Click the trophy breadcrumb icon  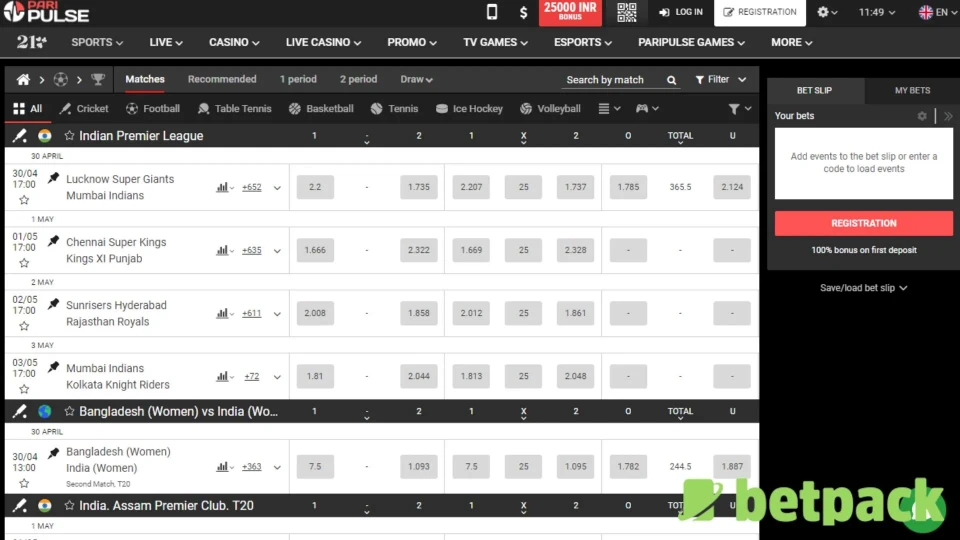pos(98,80)
